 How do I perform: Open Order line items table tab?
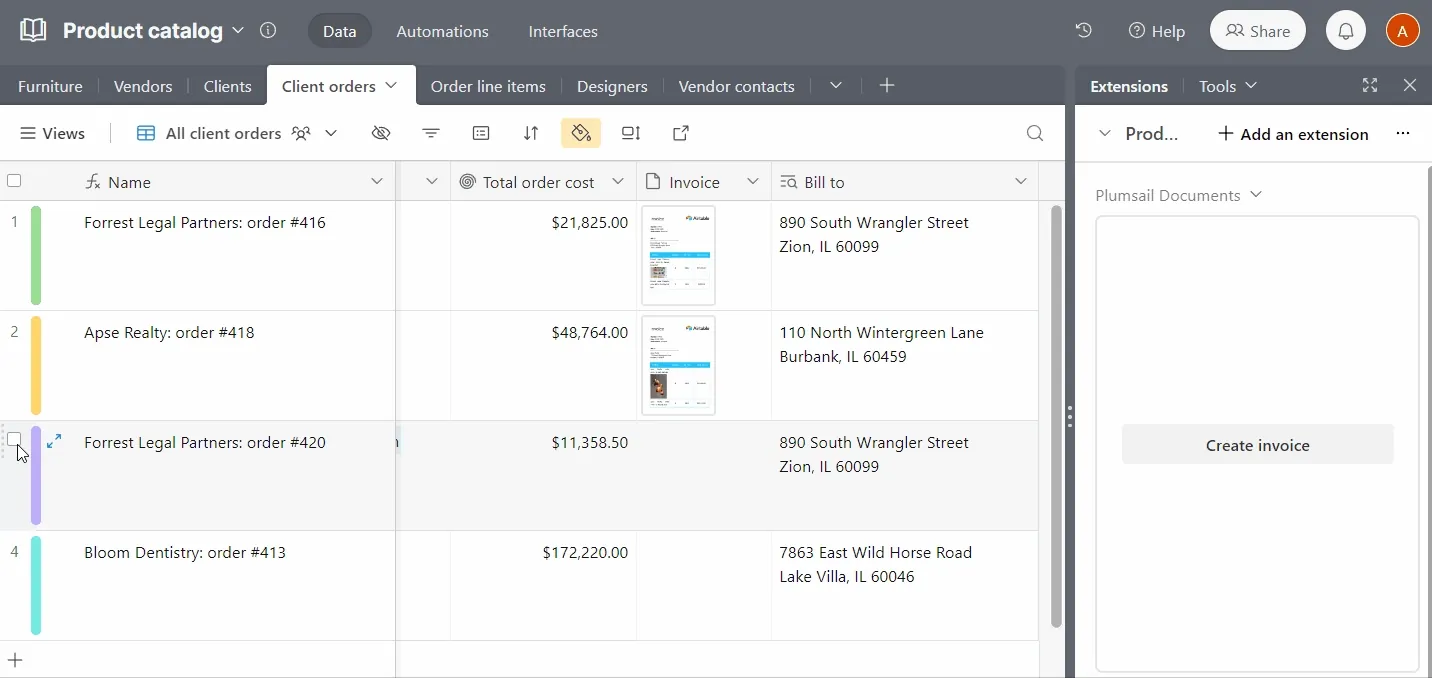click(x=488, y=86)
